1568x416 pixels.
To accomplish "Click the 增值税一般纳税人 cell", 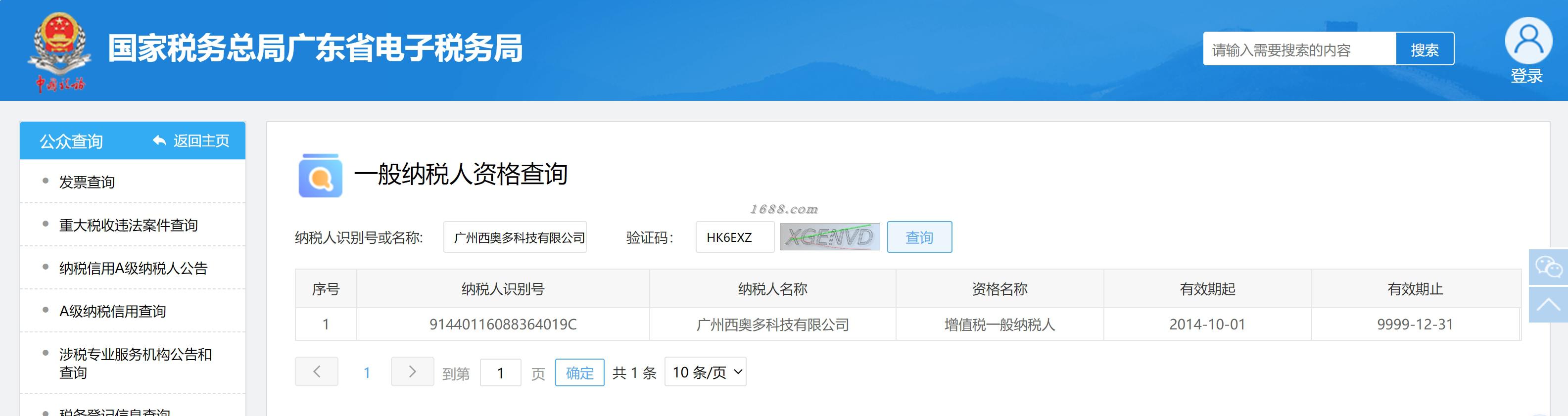I will [999, 324].
